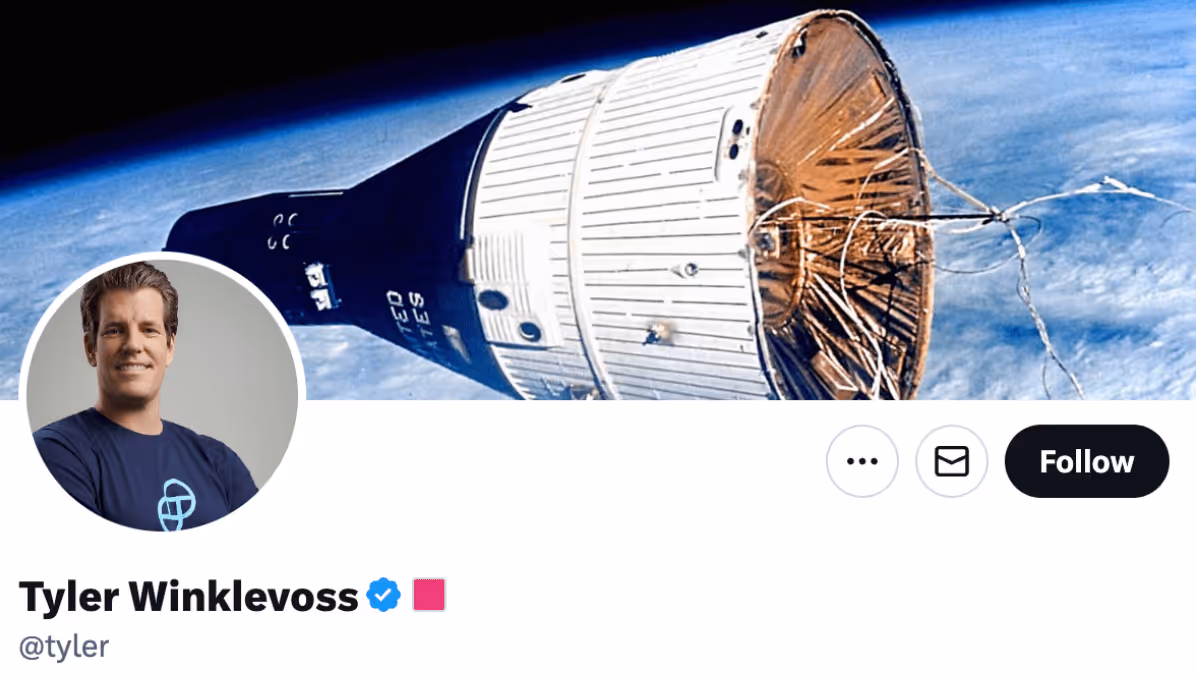Follow Tyler Winklevoss
This screenshot has width=1196, height=678.
coord(1087,461)
